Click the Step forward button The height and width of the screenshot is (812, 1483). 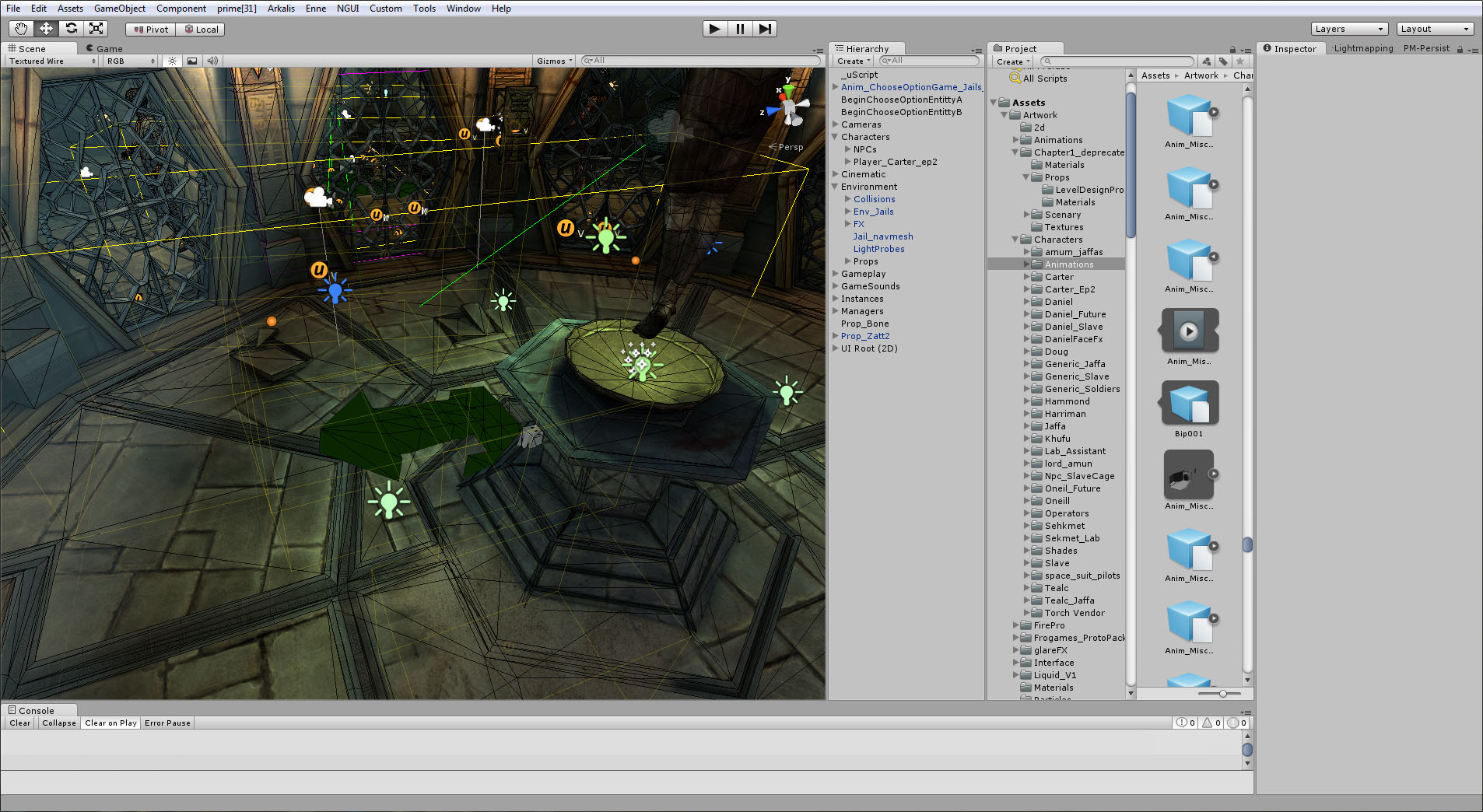(765, 29)
